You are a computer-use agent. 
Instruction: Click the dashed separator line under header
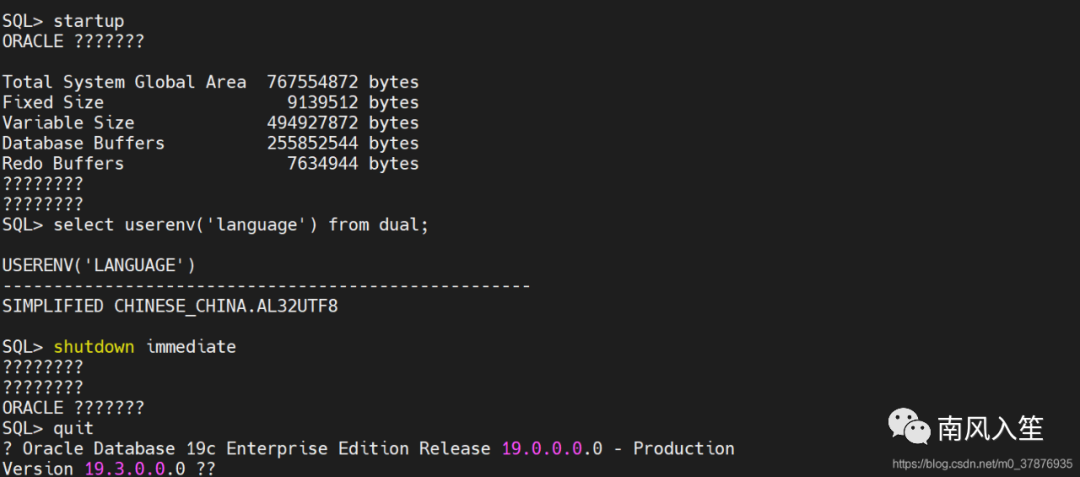(266, 286)
